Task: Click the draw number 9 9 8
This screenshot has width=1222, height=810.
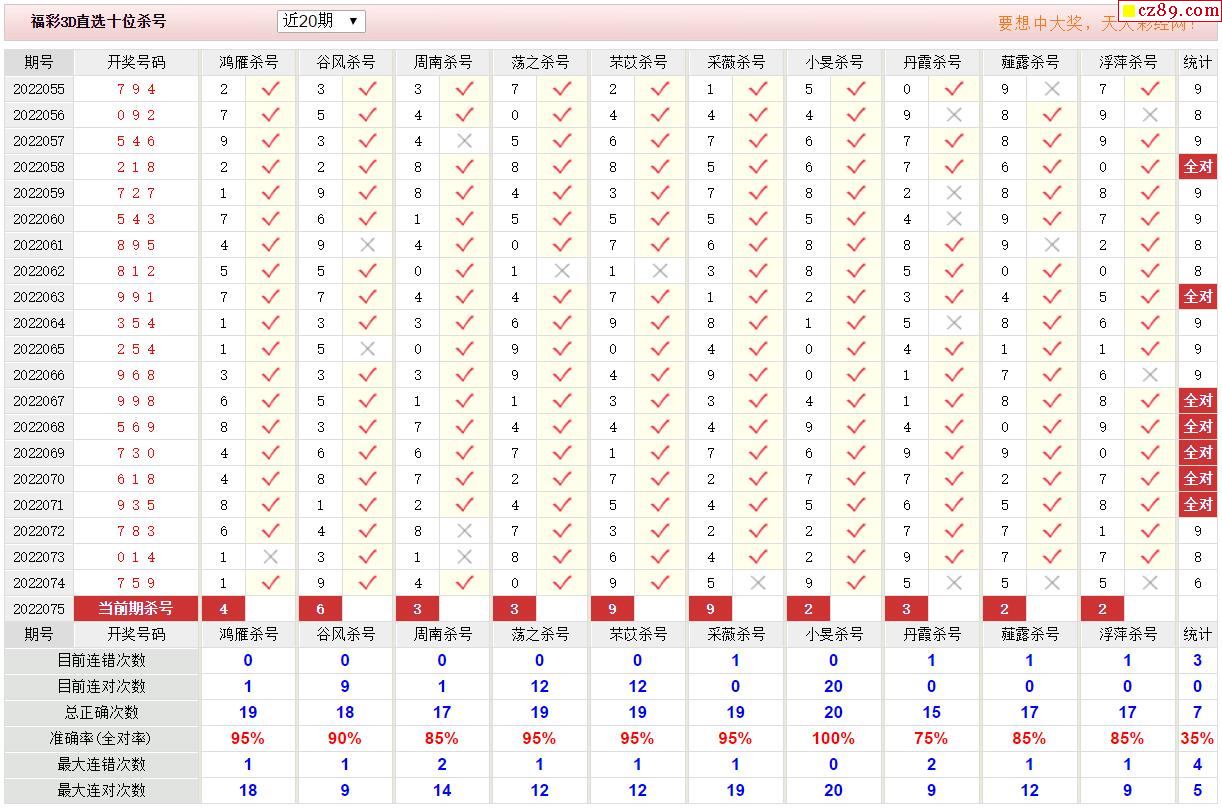Action: pyautogui.click(x=136, y=401)
